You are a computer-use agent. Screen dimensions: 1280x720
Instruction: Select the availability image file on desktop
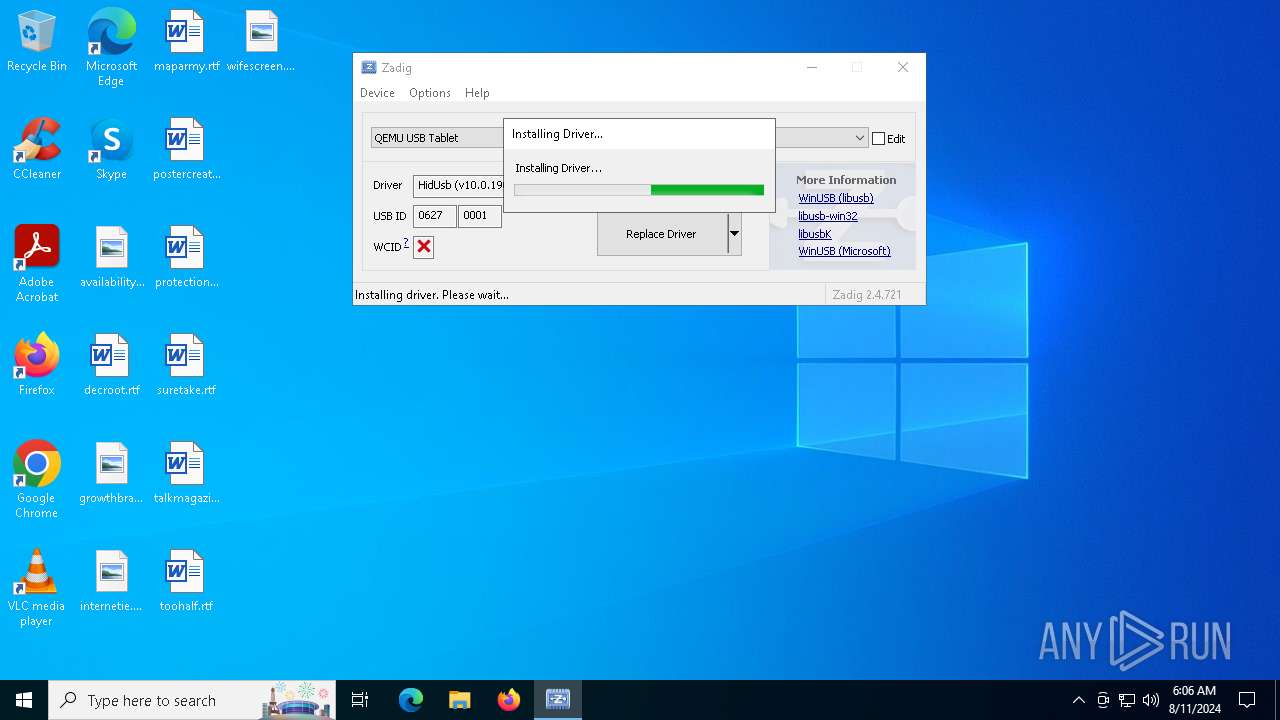pyautogui.click(x=112, y=258)
